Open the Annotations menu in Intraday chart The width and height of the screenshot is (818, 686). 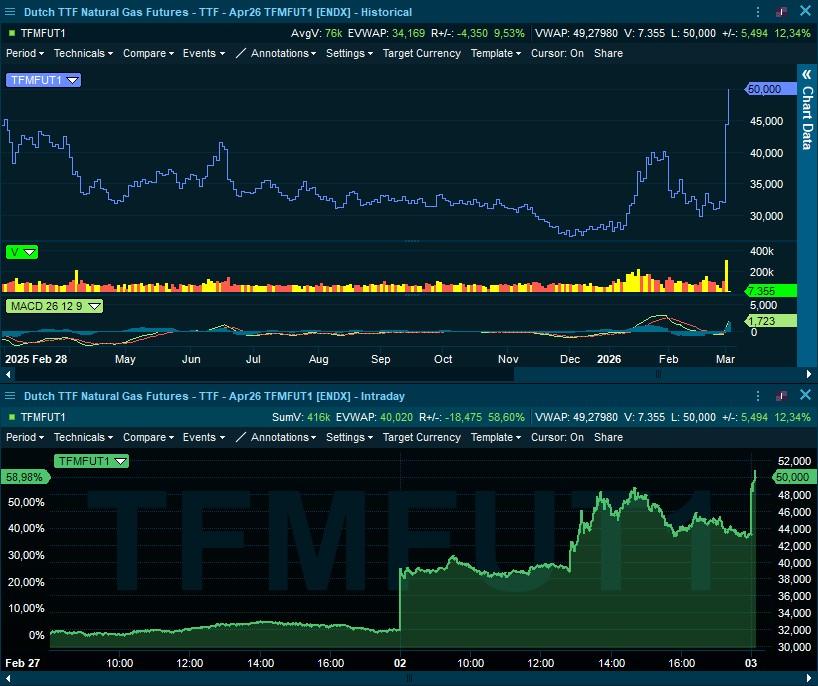[276, 437]
